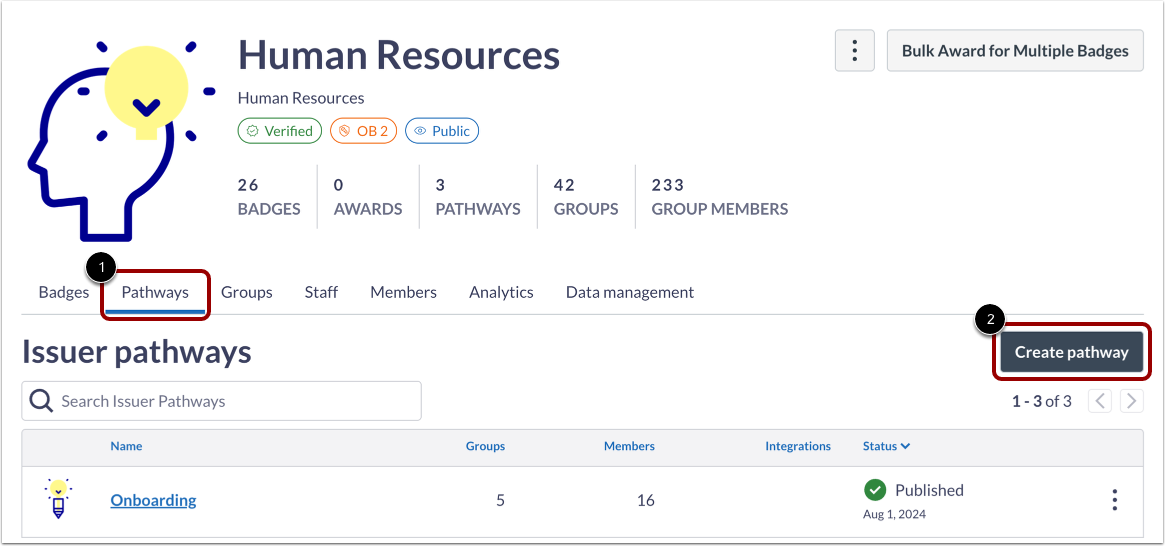Screen dimensions: 1165x546
Task: Sort by Name column header
Action: [x=126, y=446]
